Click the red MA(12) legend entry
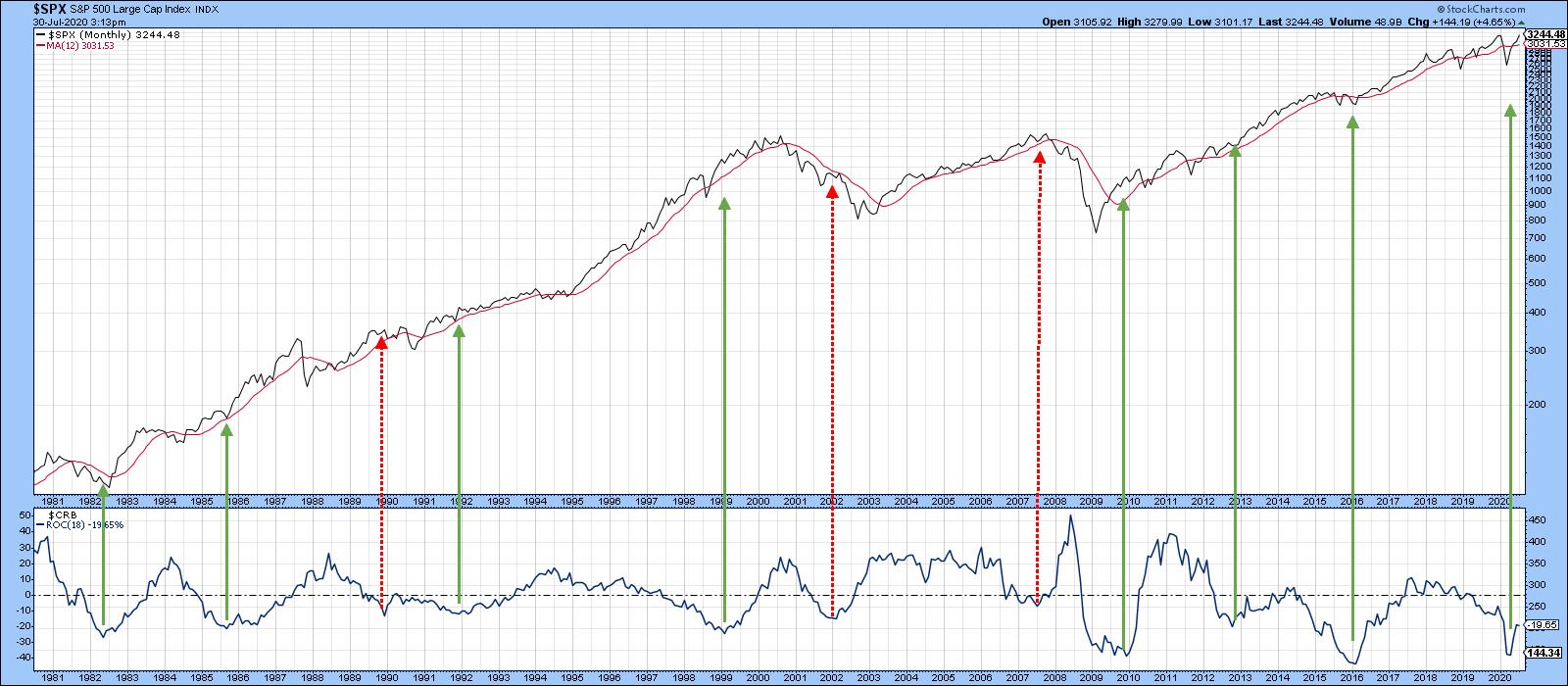The height and width of the screenshot is (686, 1568). 80,45
